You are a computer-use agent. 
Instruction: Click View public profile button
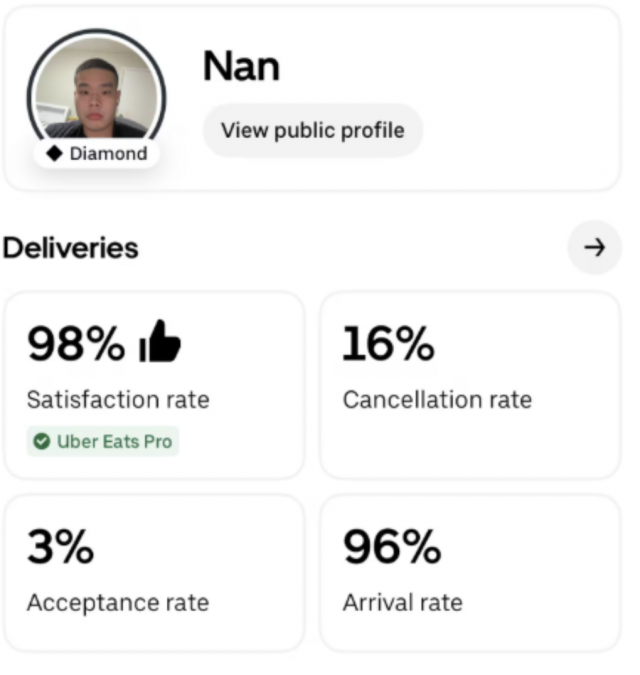[312, 130]
